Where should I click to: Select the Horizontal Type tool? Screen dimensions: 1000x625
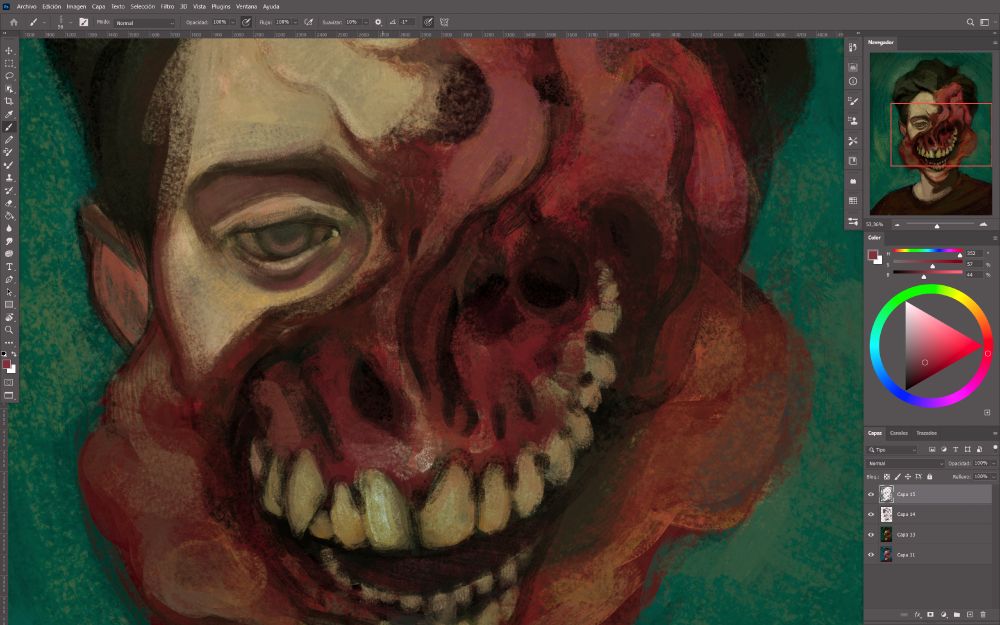[9, 267]
